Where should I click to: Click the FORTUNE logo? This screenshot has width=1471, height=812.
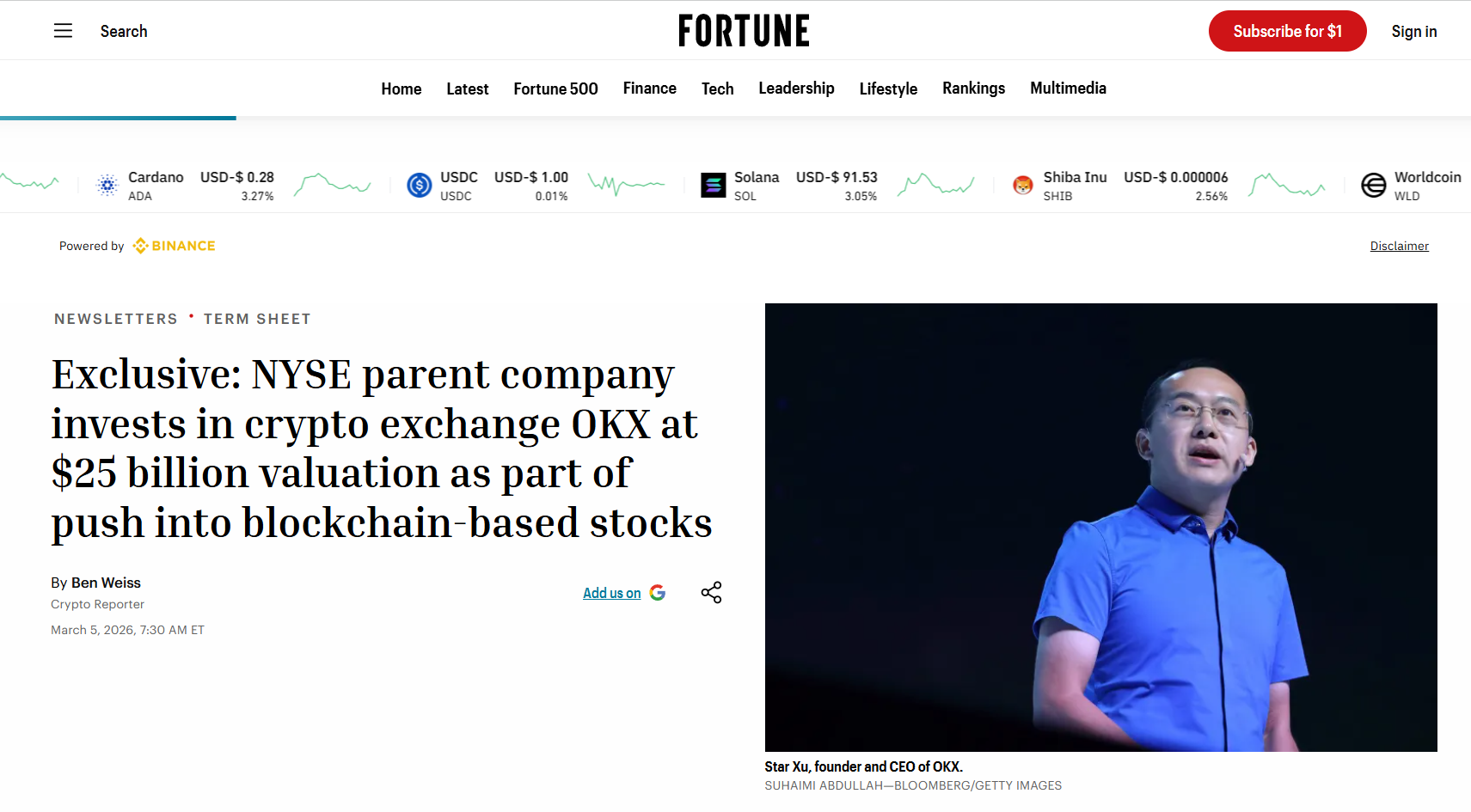743,30
